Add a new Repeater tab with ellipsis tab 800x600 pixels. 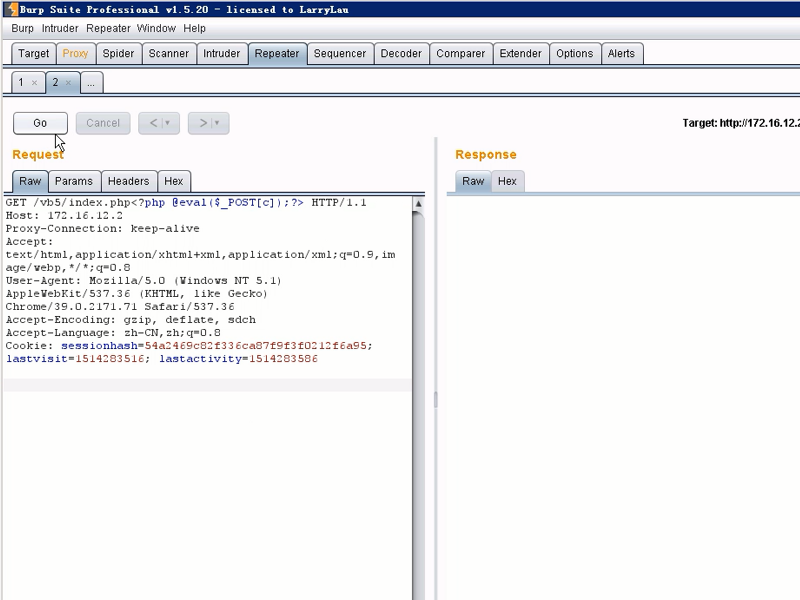click(91, 83)
